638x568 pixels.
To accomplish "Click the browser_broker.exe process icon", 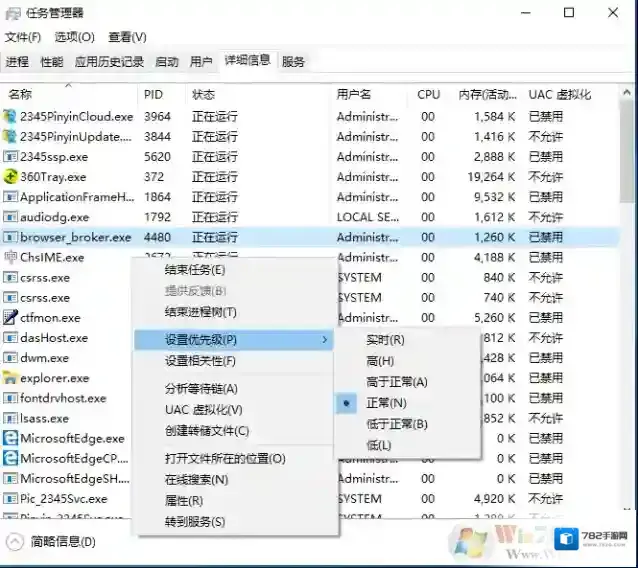I will (x=10, y=237).
